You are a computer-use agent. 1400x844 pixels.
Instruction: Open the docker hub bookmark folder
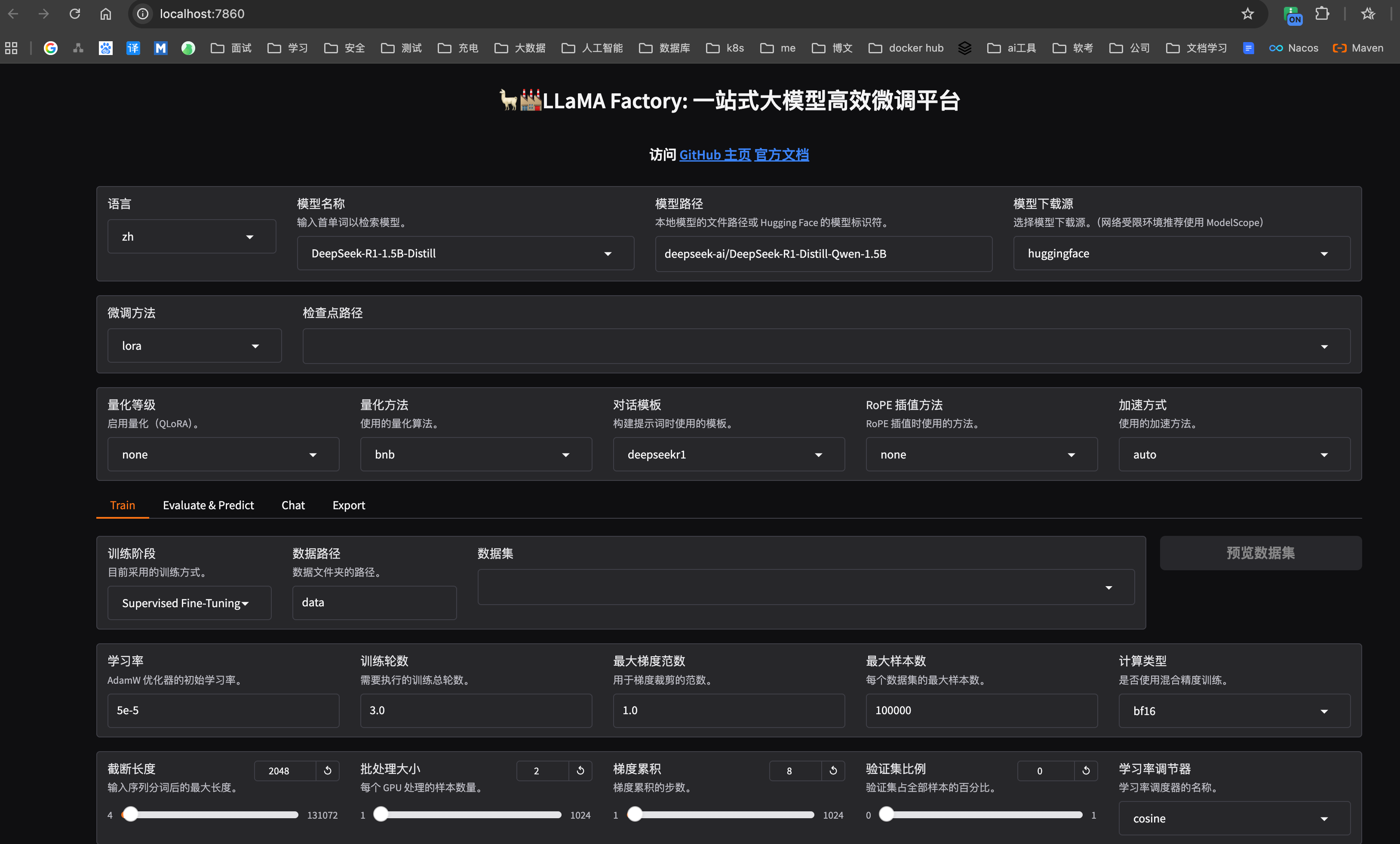click(906, 48)
